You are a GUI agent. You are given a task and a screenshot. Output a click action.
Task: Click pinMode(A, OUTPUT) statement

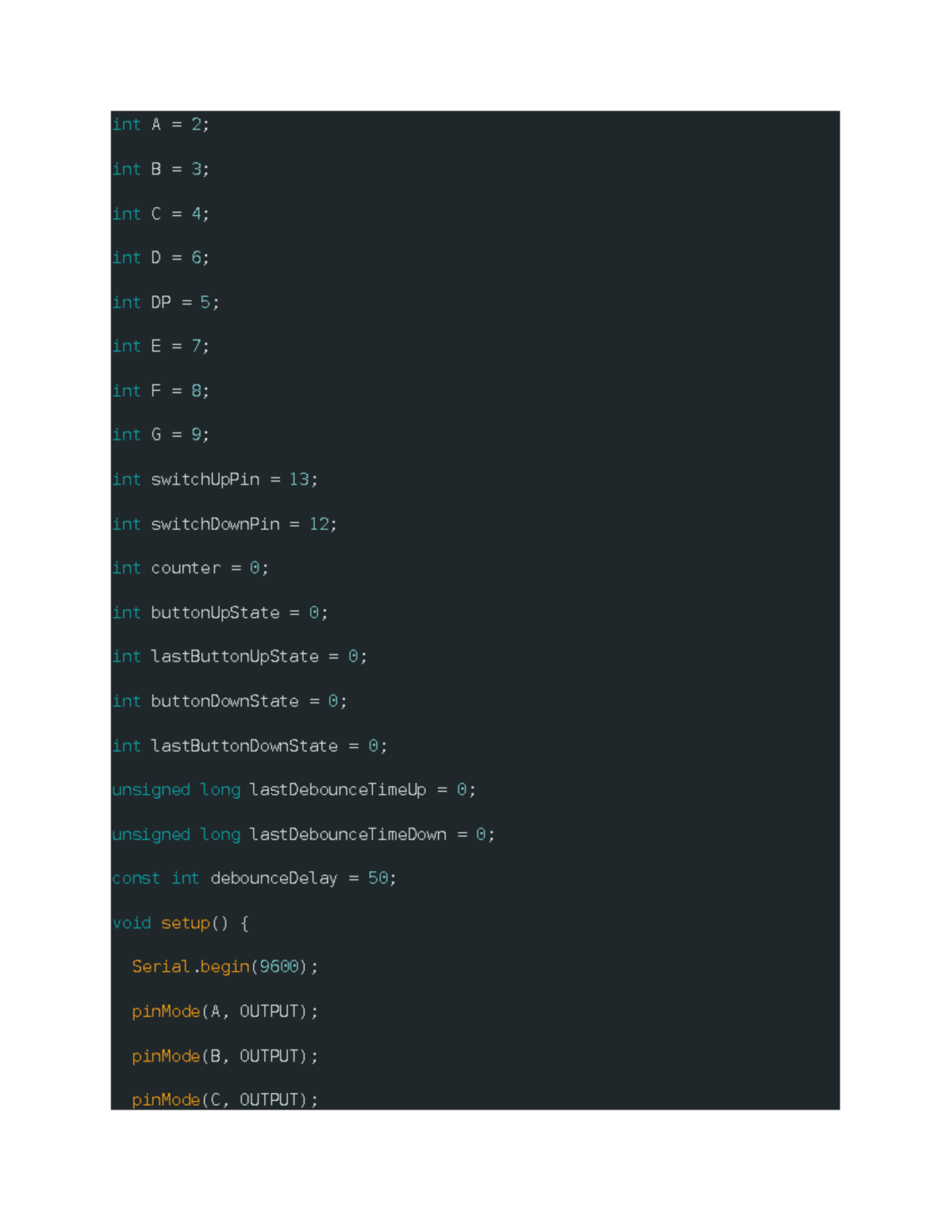(225, 1011)
